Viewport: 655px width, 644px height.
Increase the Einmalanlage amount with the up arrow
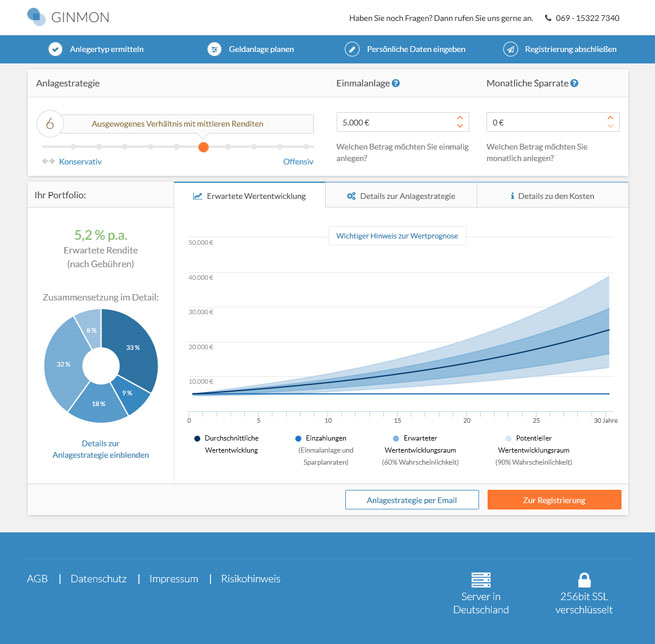pyautogui.click(x=460, y=118)
